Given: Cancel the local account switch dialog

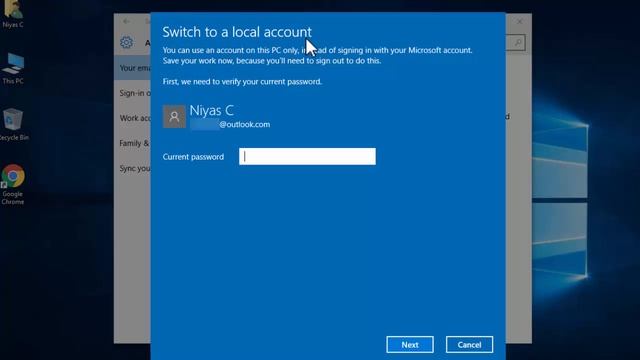Looking at the screenshot, I should pyautogui.click(x=469, y=344).
